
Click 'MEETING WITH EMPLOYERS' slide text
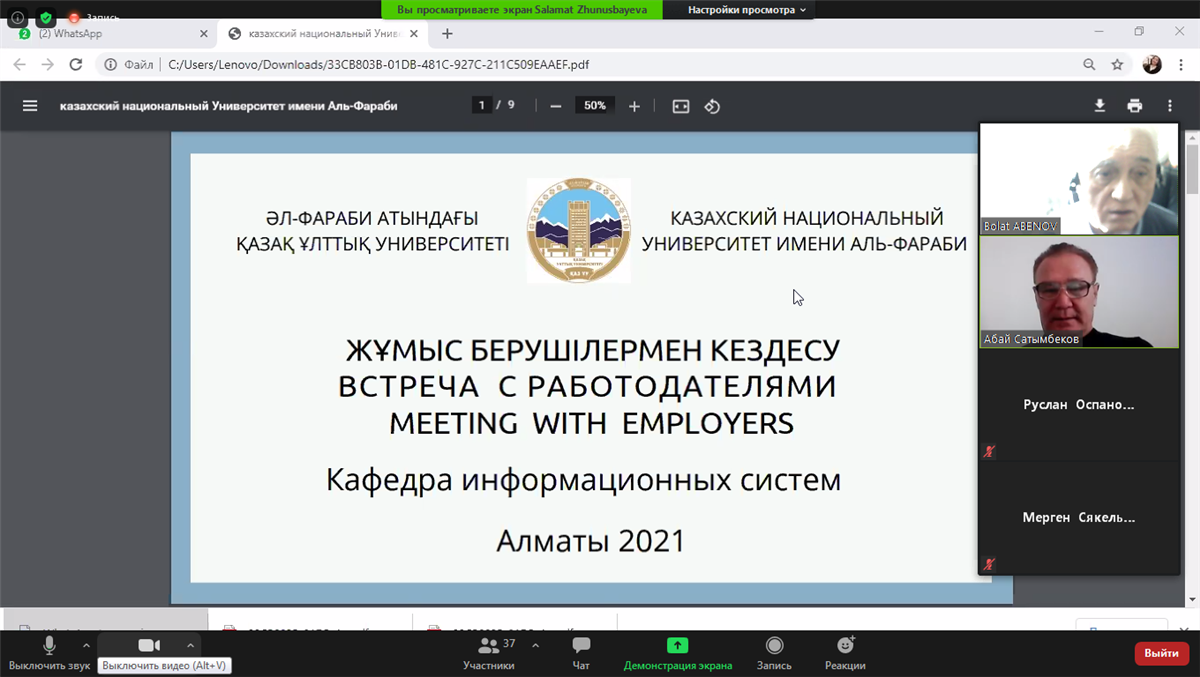click(x=591, y=423)
